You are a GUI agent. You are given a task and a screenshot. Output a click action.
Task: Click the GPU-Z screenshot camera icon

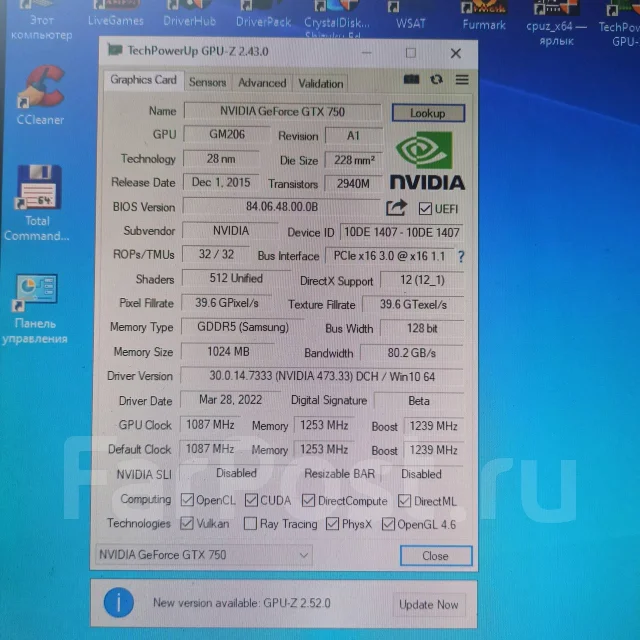[x=411, y=79]
